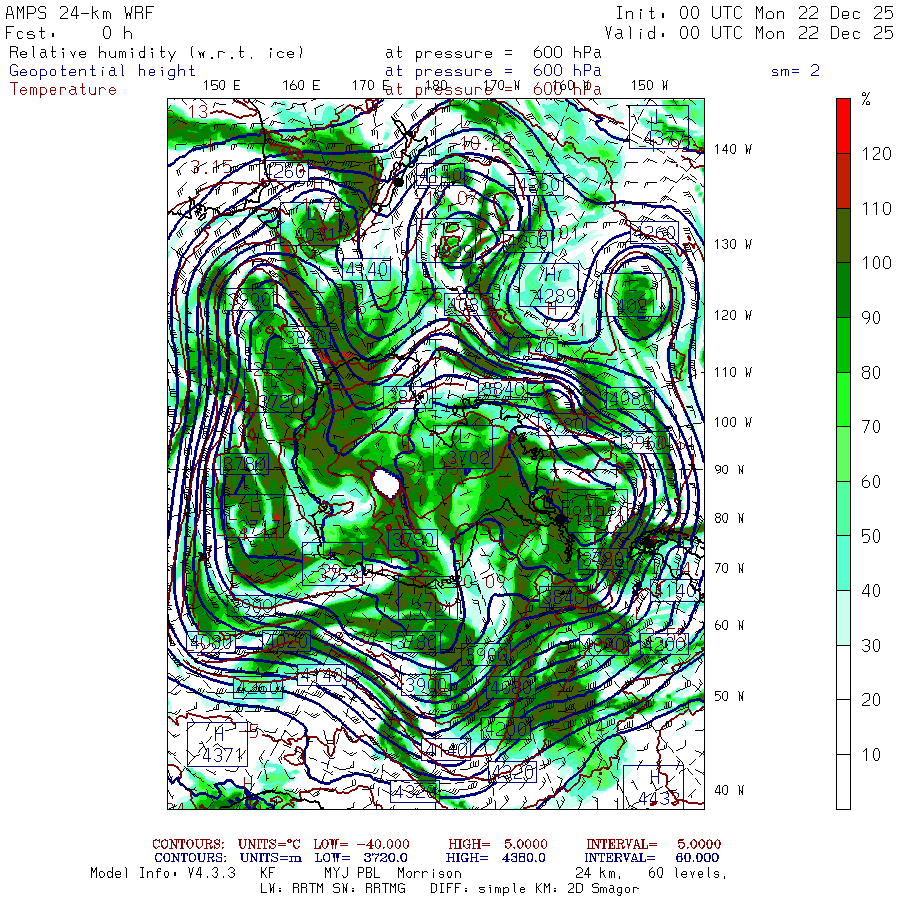This screenshot has height=900, width=900.
Task: Click the "130 W" label right of map
Action: [733, 244]
